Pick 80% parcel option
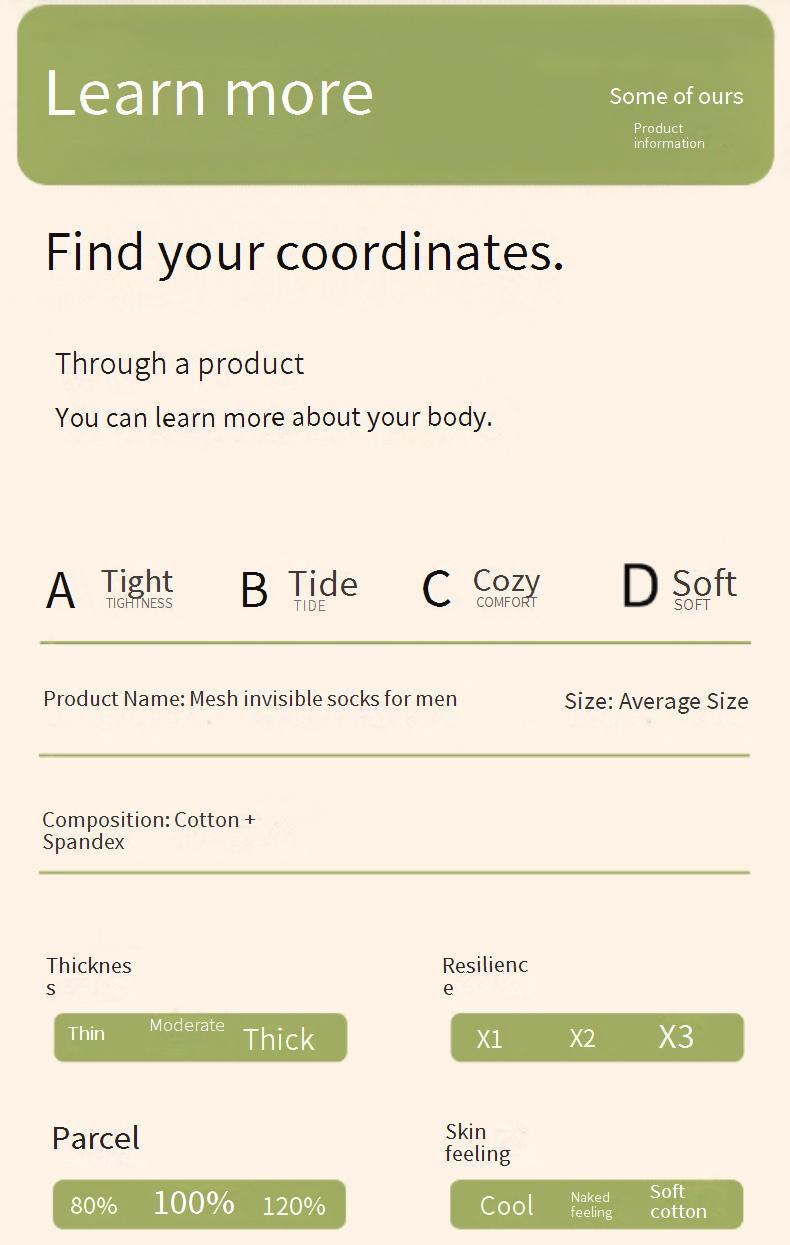790x1245 pixels. coord(94,1206)
